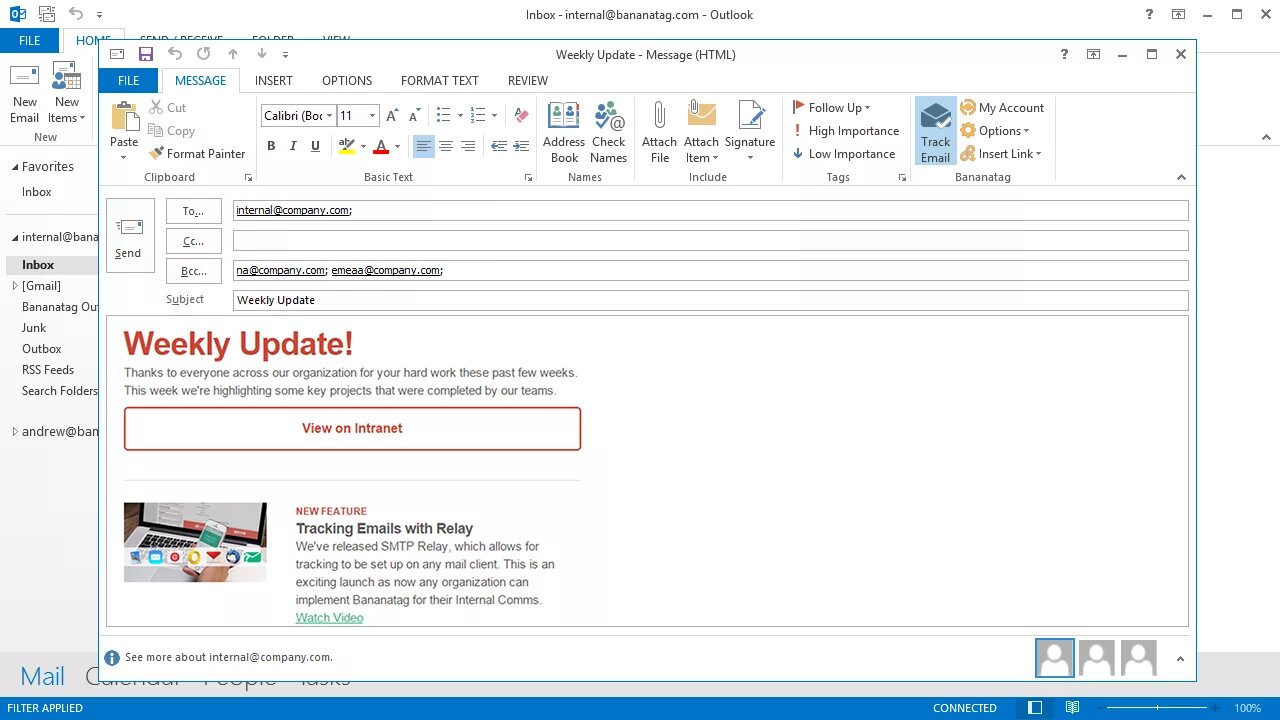Apply the yellow text highlight color

point(347,146)
